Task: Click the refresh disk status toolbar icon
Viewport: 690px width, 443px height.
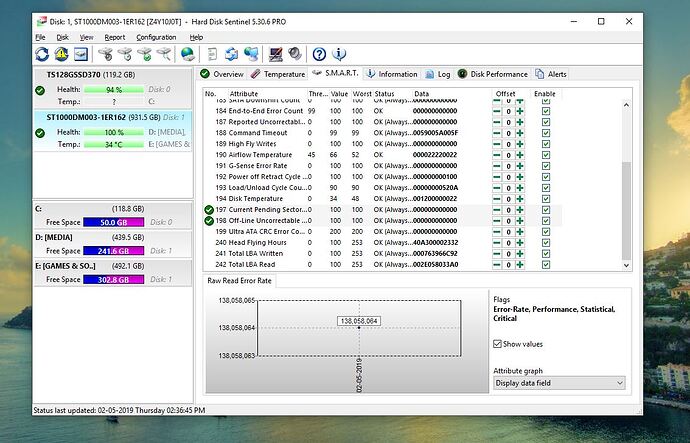Action: (42, 54)
